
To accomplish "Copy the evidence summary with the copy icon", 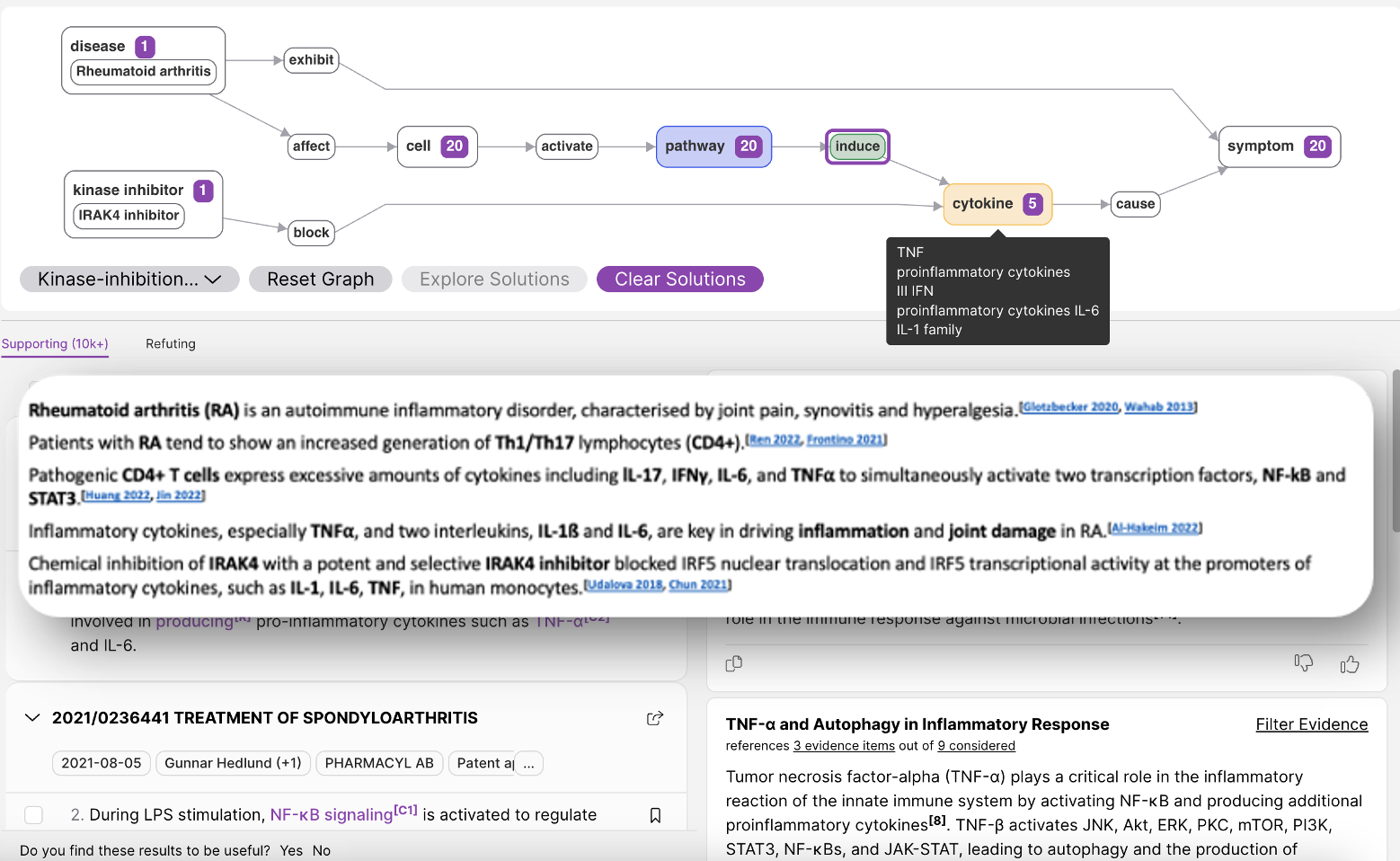I will click(734, 663).
